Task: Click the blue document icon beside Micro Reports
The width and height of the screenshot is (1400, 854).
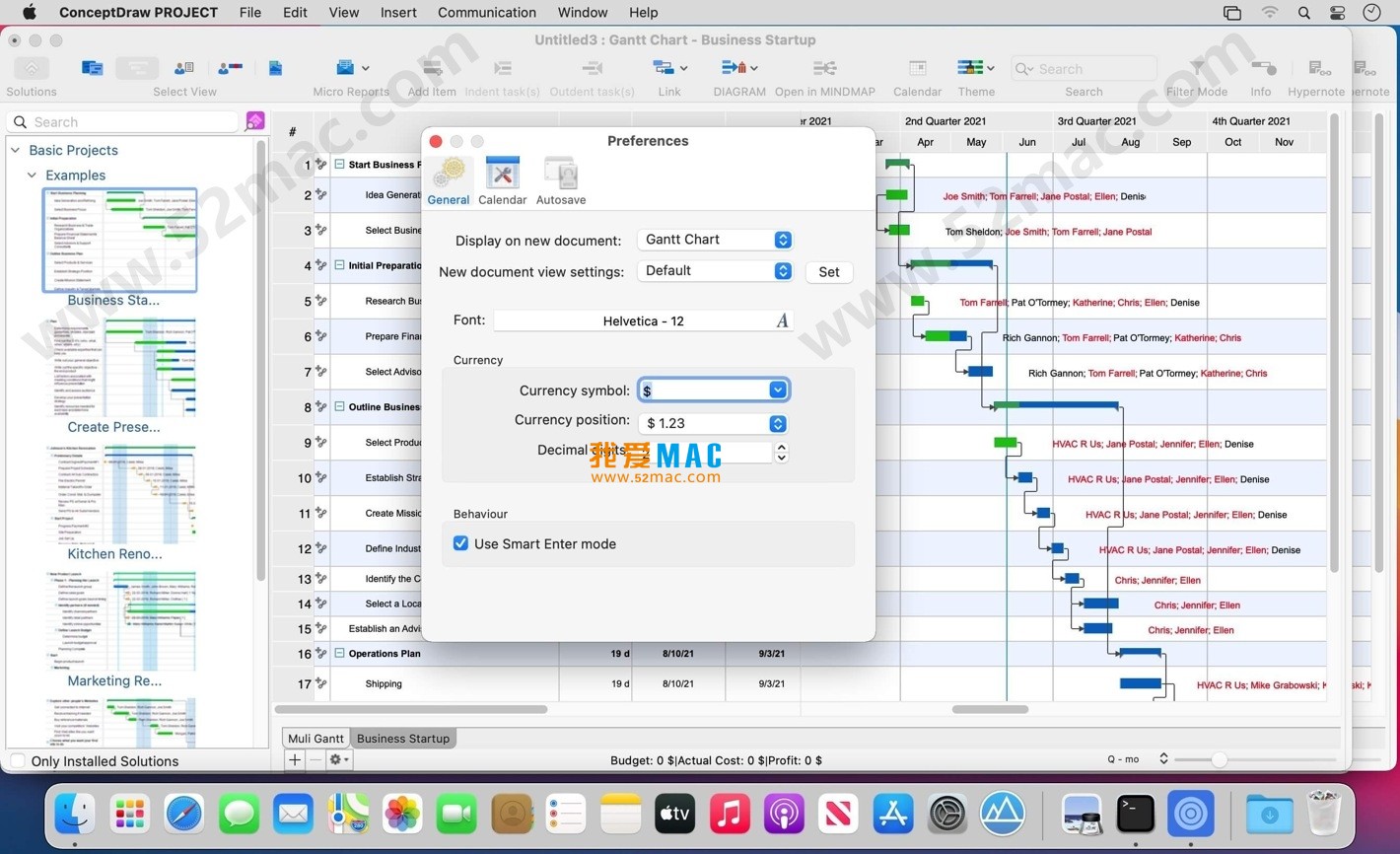Action: [x=275, y=68]
